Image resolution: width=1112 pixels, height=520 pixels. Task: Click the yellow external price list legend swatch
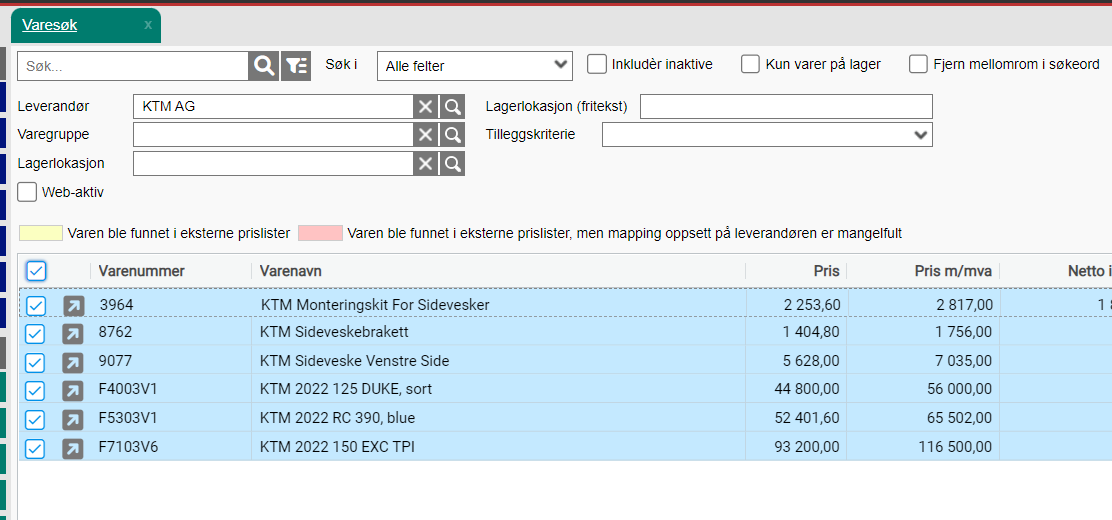[40, 233]
